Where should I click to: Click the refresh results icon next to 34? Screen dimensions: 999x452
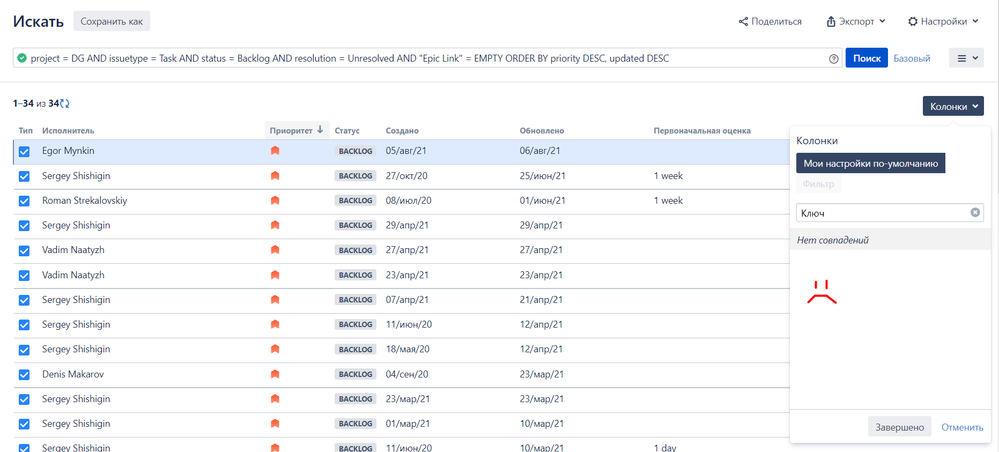[x=65, y=103]
